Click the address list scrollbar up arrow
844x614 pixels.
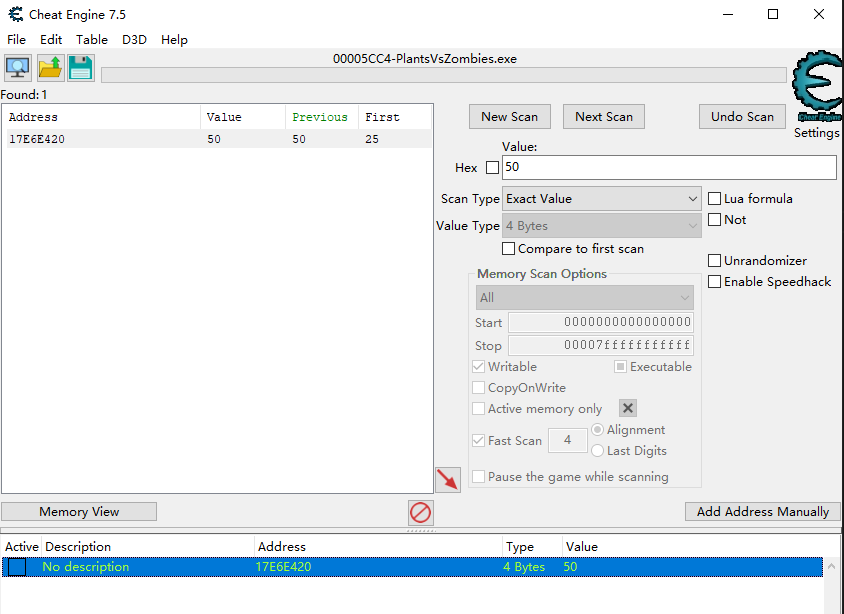(x=832, y=566)
